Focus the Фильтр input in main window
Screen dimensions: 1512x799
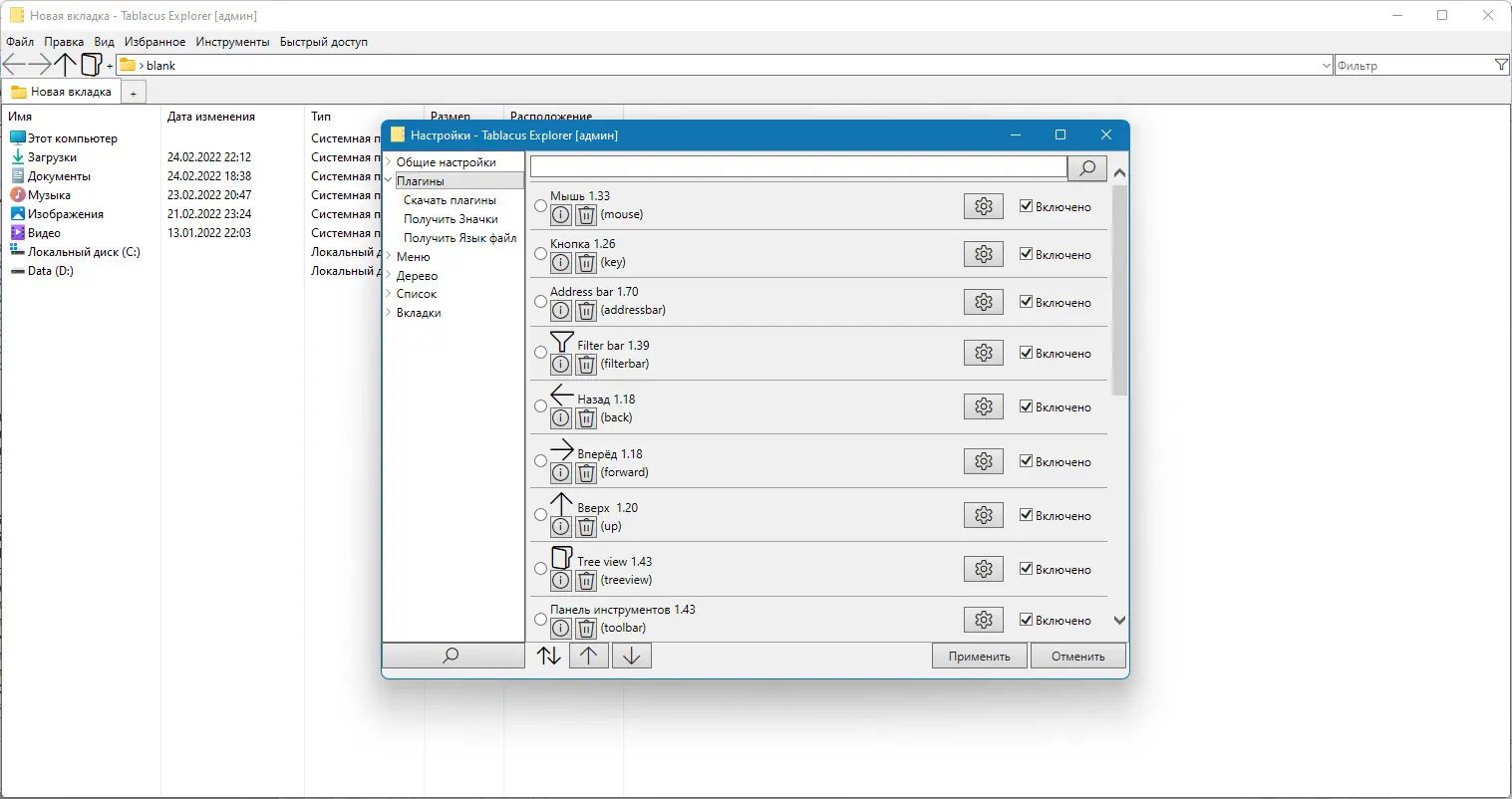[1414, 66]
